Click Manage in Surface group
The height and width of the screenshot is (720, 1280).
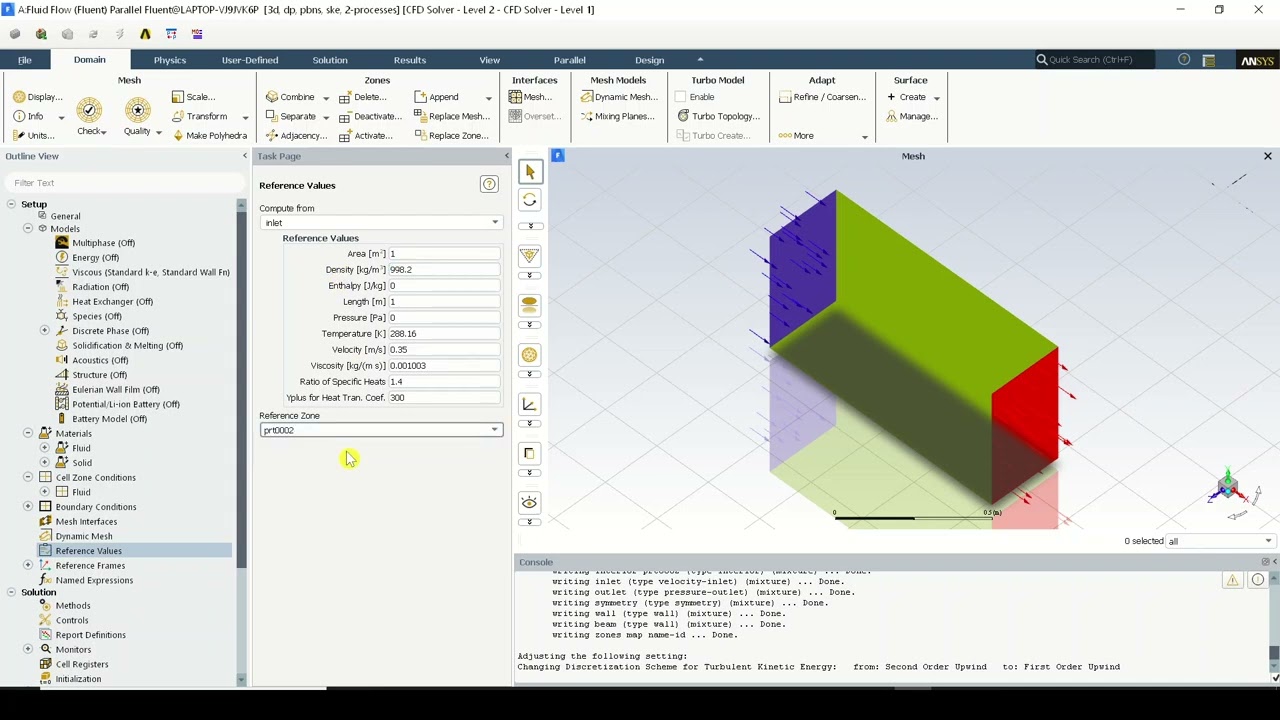click(911, 117)
